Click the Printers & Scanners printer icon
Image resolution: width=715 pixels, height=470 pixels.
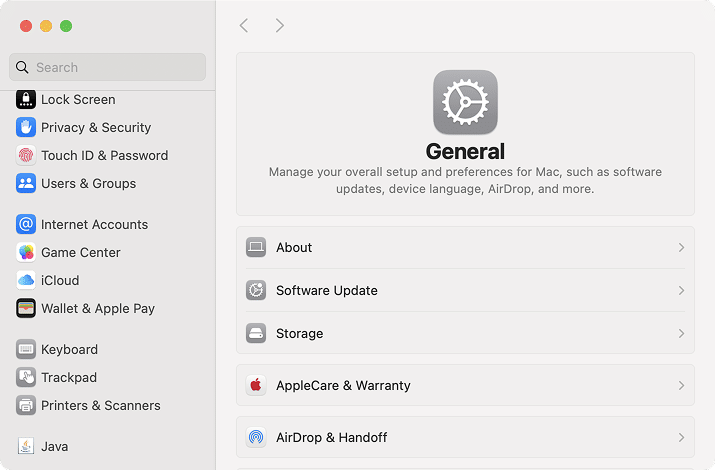pyautogui.click(x=26, y=405)
